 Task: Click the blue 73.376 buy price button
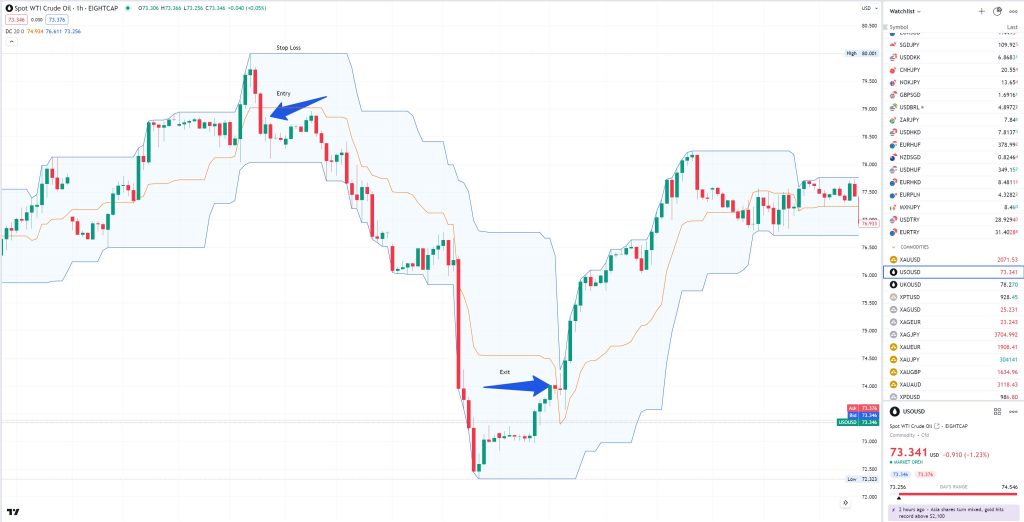57,20
